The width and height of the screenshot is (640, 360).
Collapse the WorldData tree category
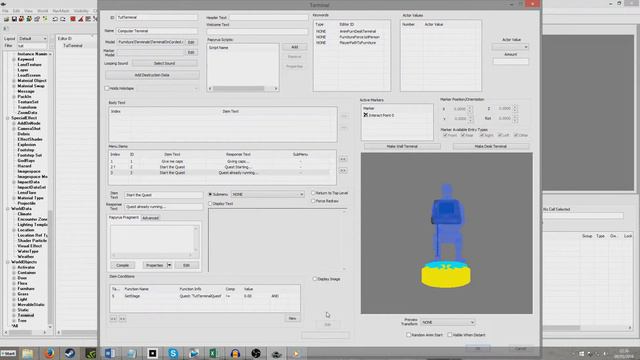pyautogui.click(x=8, y=209)
